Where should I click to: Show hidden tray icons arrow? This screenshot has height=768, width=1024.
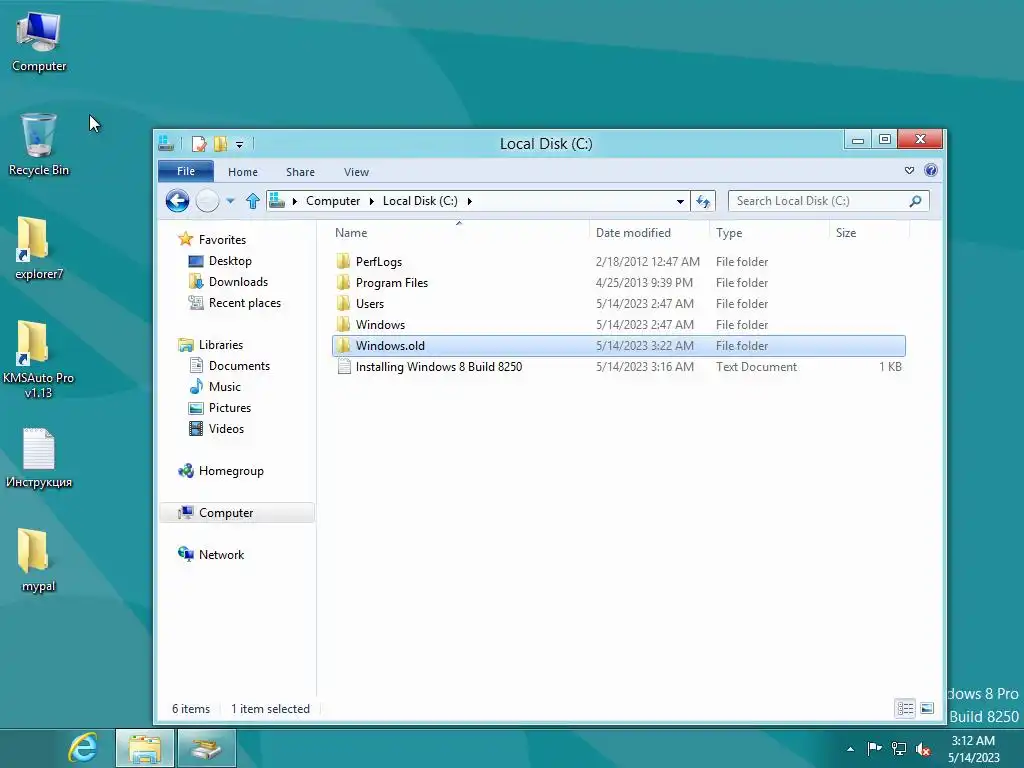[x=850, y=749]
